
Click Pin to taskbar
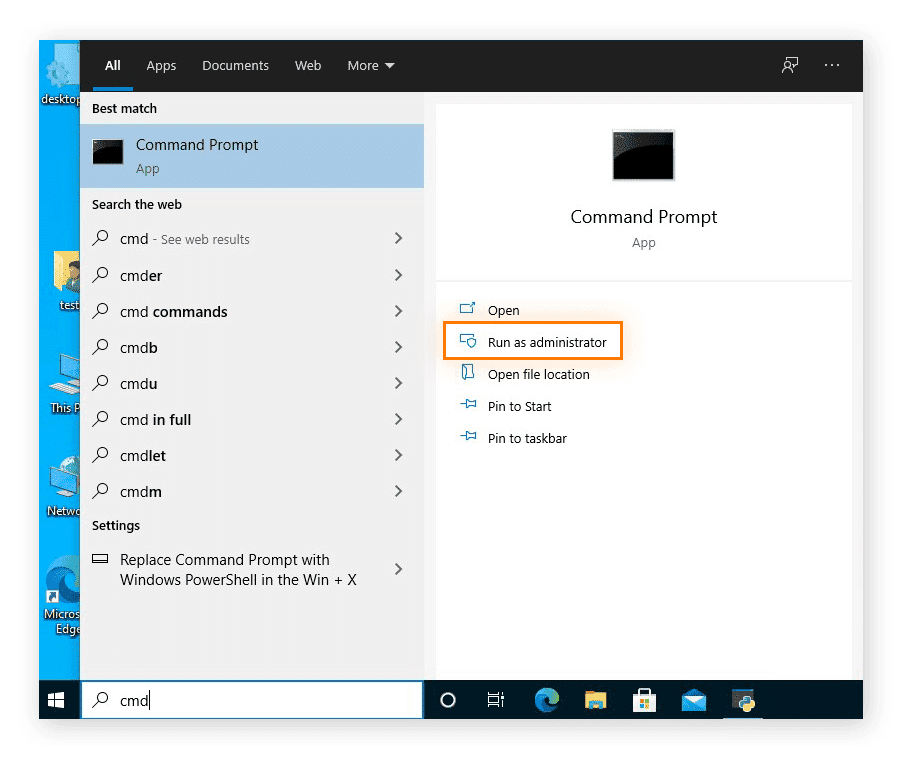coord(527,438)
